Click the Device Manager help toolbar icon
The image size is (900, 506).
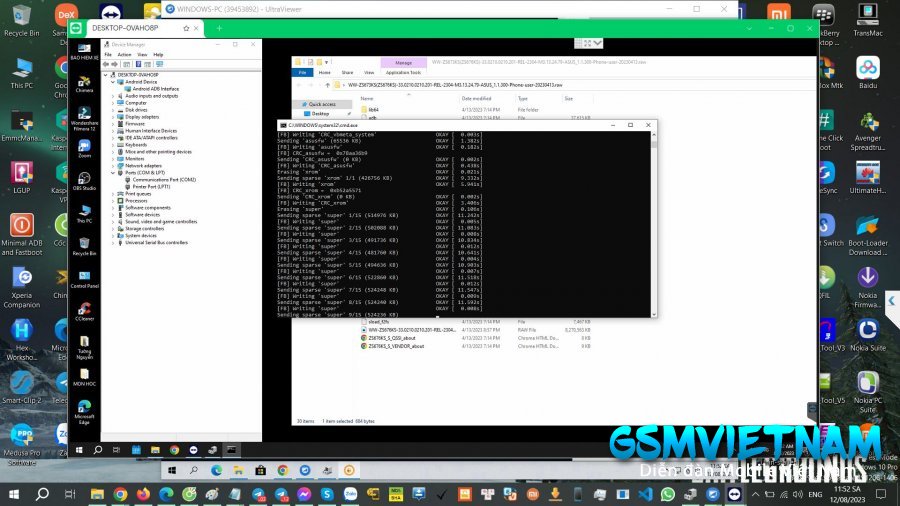coord(138,64)
